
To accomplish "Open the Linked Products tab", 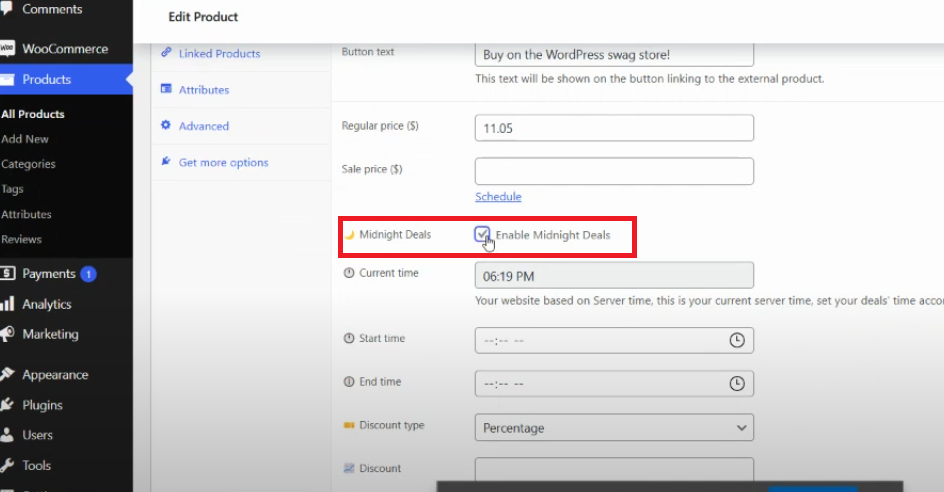I will pos(219,54).
